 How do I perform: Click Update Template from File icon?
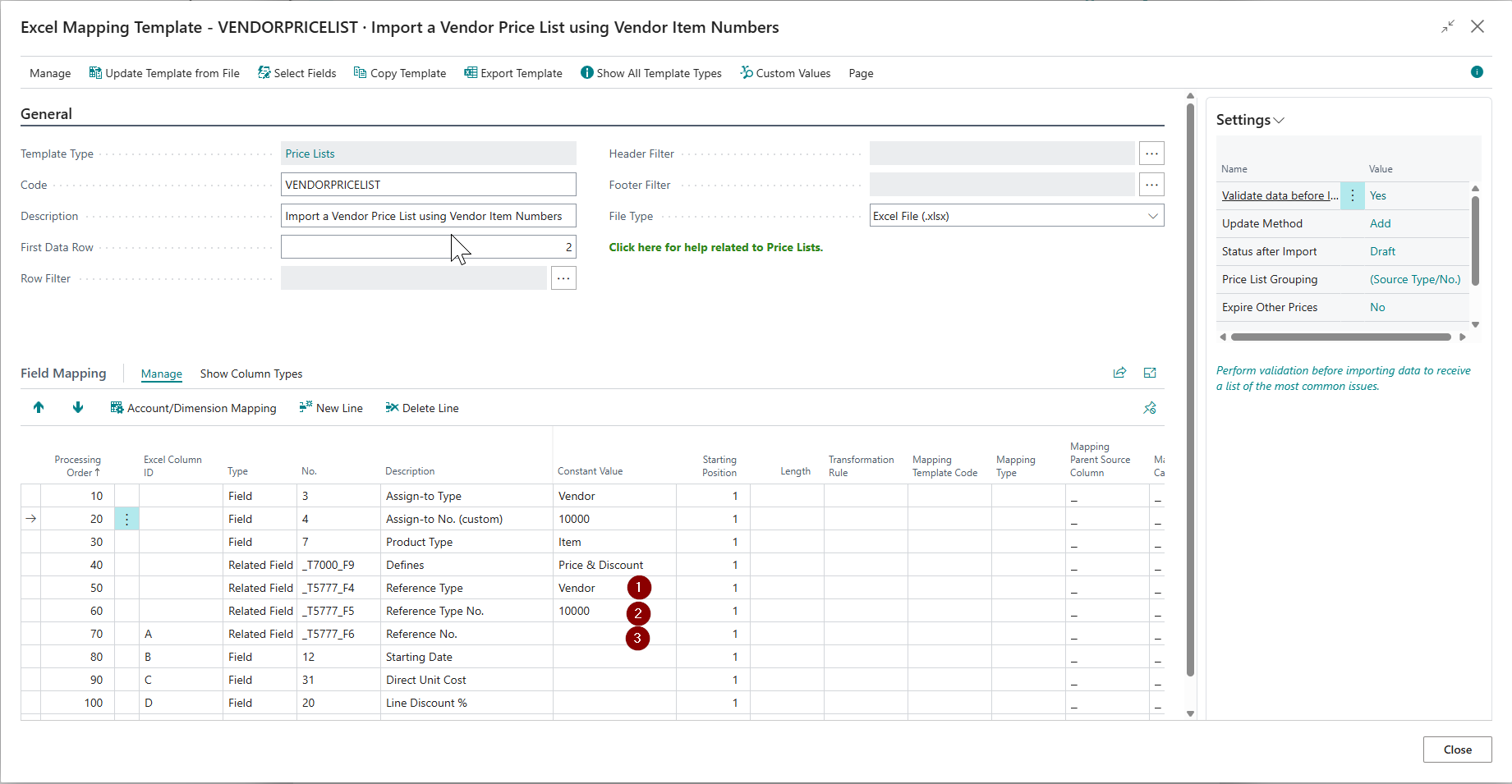pos(95,73)
